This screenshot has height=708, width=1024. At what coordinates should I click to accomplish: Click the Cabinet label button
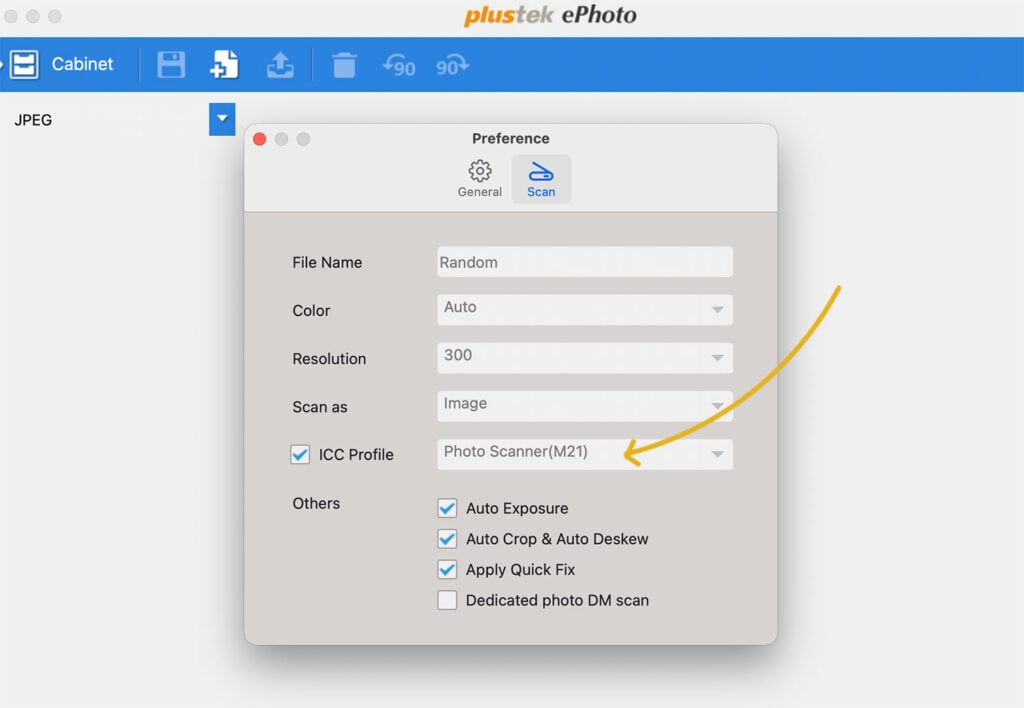click(83, 64)
